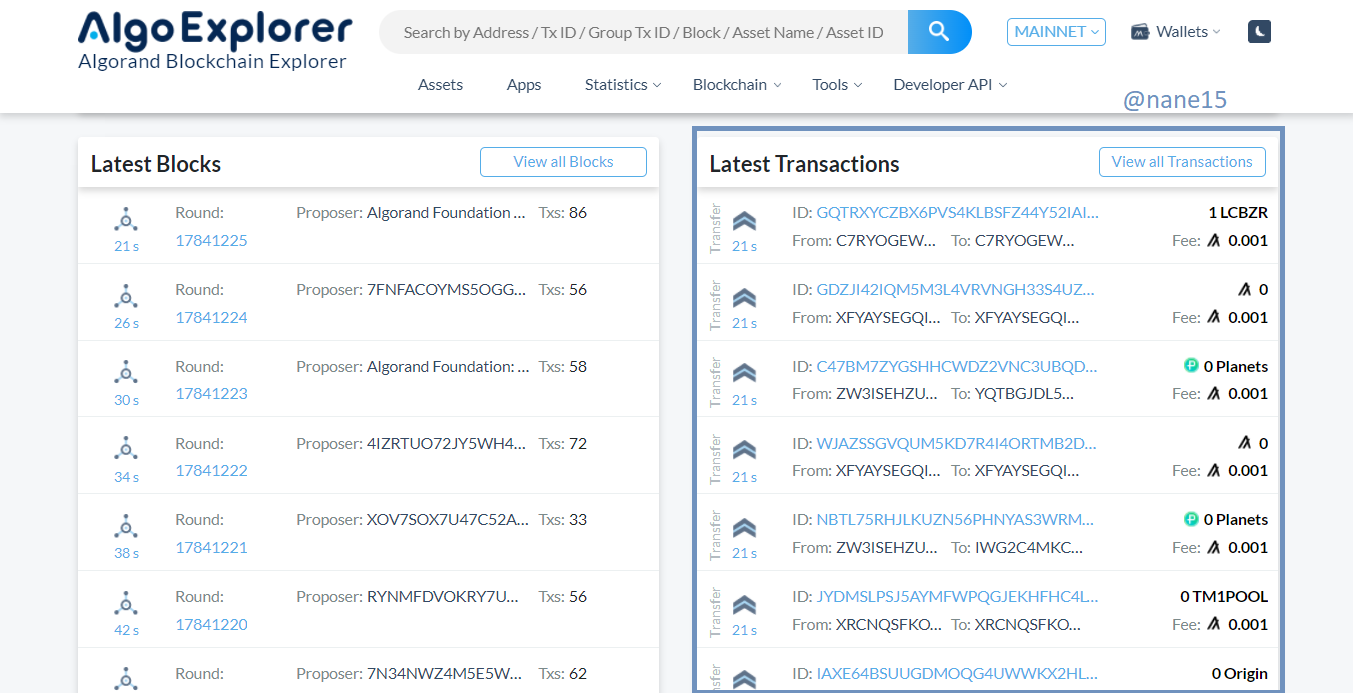Open transaction ID WJAZSSGVQUM5KD7R4I4ORTMB2D

click(x=956, y=443)
